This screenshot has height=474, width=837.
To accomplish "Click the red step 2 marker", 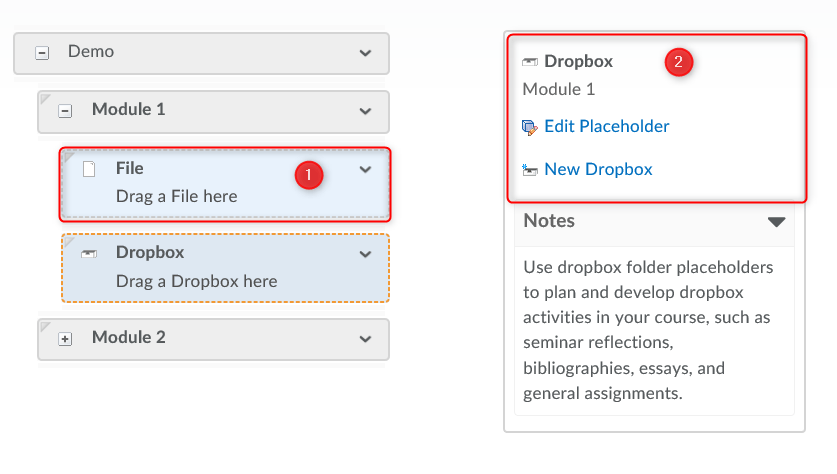I will (x=679, y=62).
